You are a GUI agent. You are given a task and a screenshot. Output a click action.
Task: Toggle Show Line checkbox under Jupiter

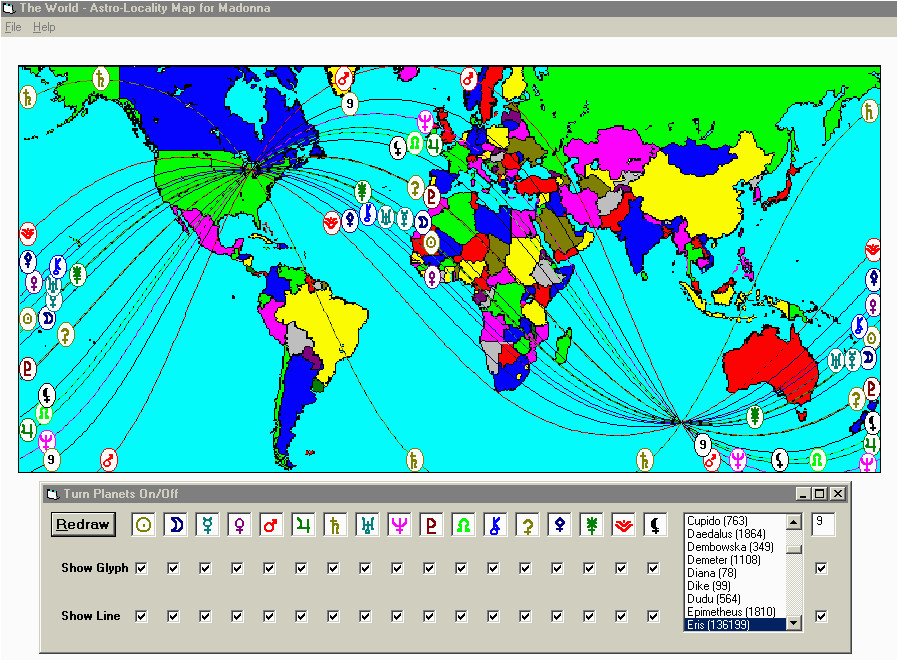click(301, 616)
